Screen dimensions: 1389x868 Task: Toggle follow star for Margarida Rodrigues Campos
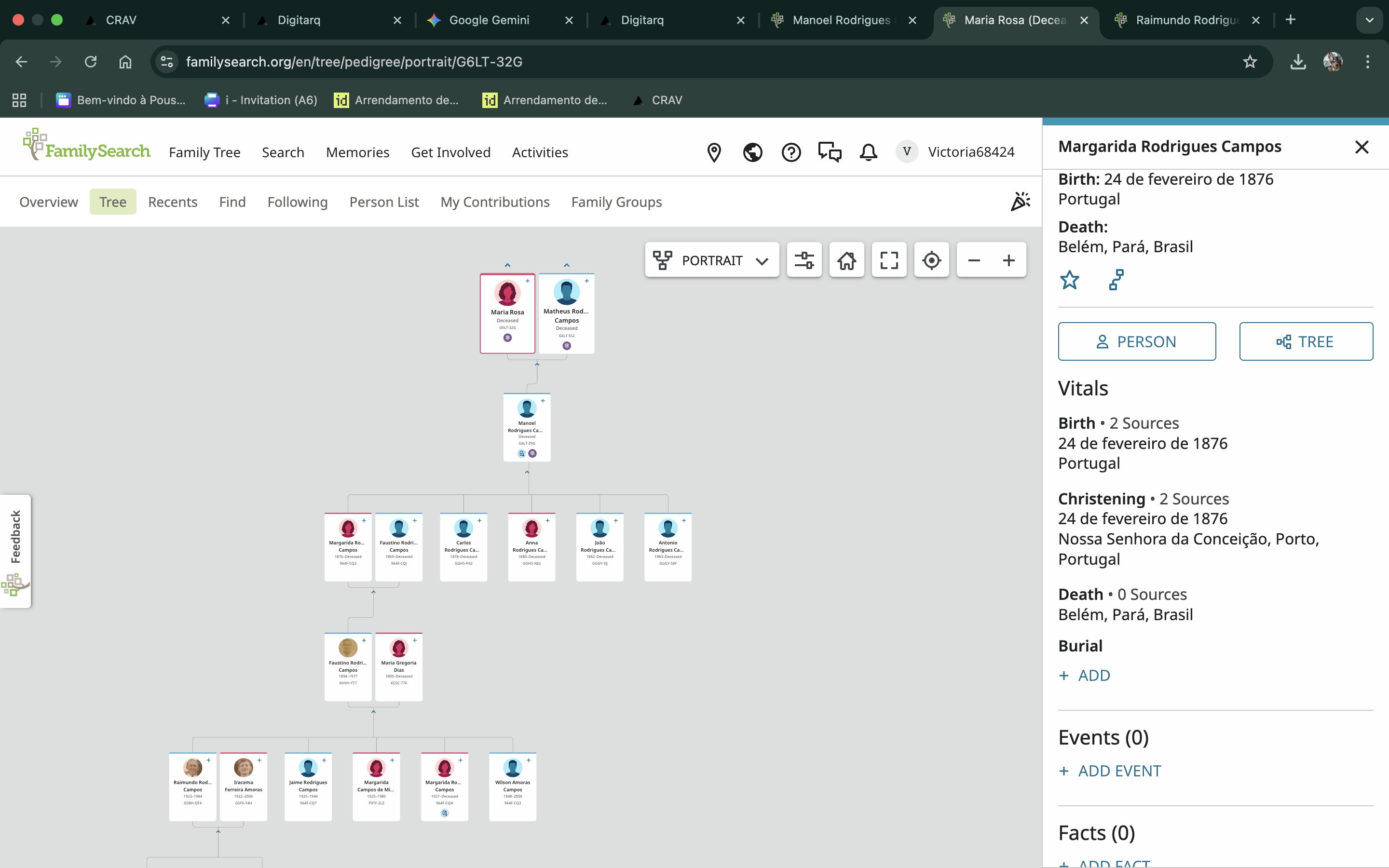click(x=1069, y=280)
